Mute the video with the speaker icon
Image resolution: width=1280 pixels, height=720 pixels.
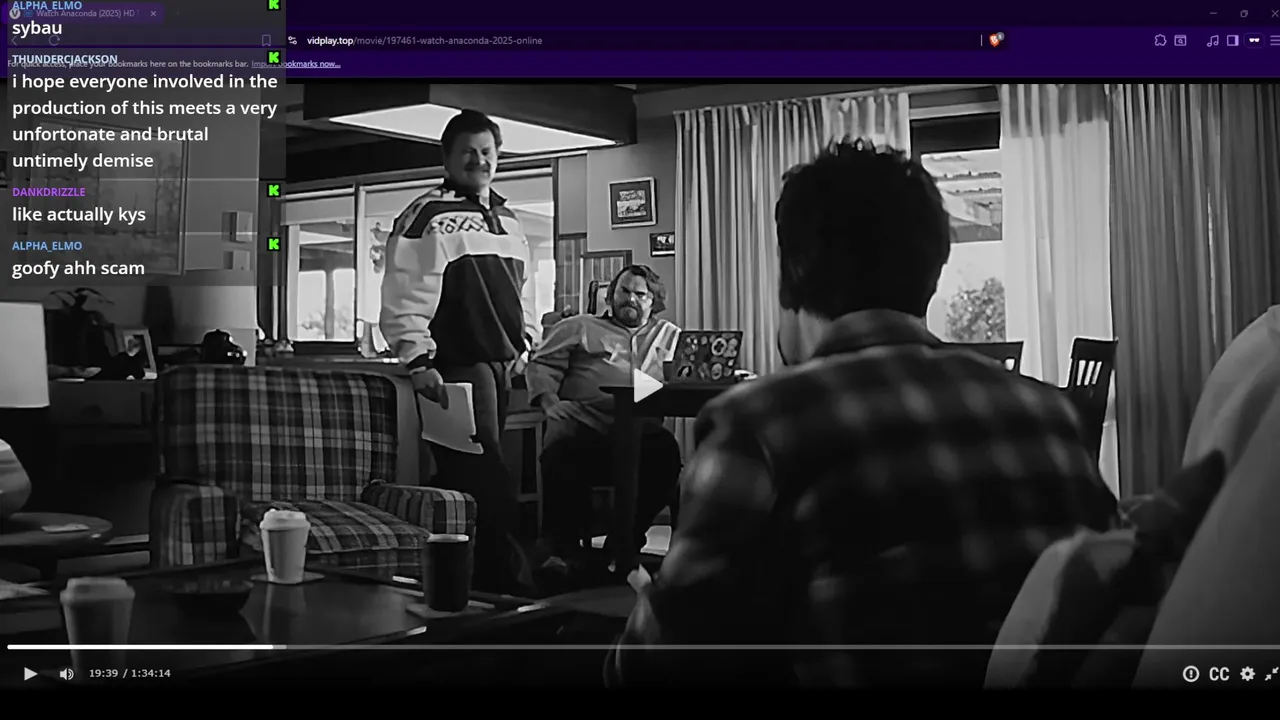pos(66,674)
